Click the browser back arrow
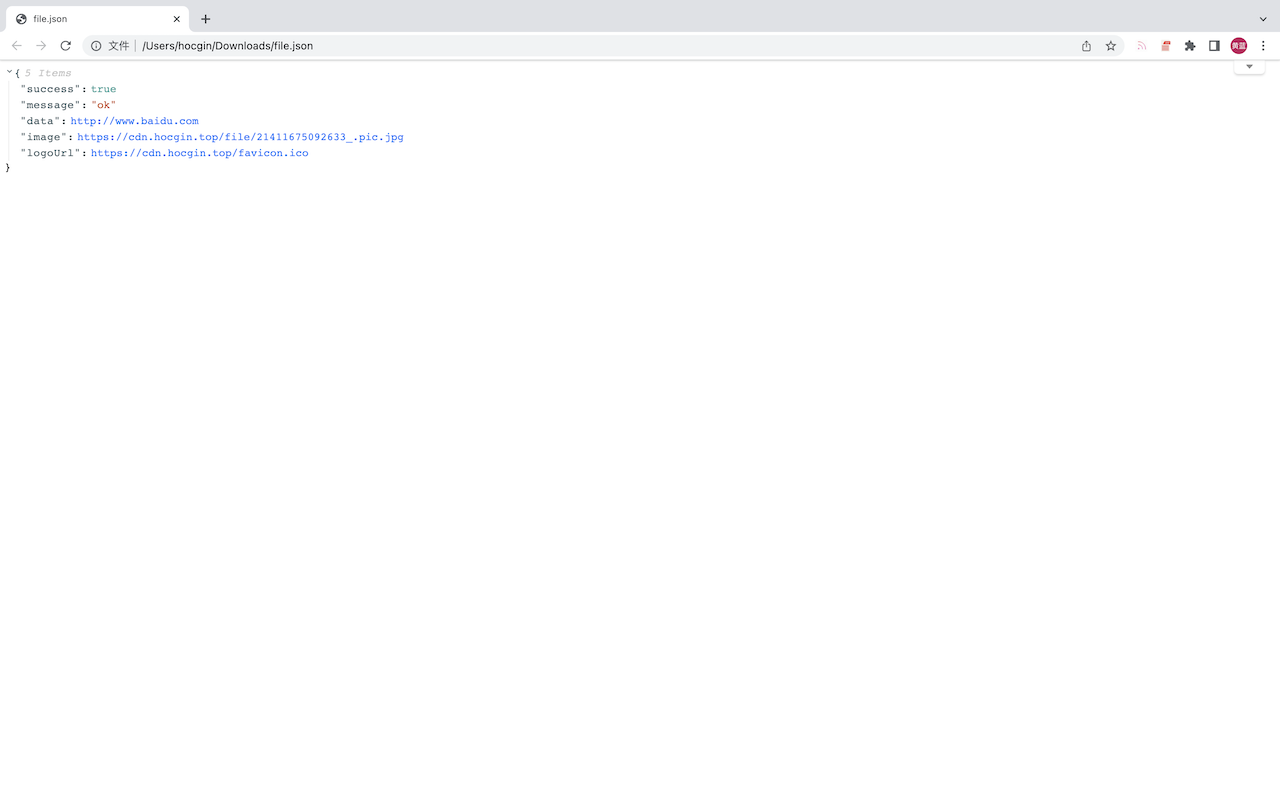Viewport: 1280px width, 800px height. coord(17,46)
